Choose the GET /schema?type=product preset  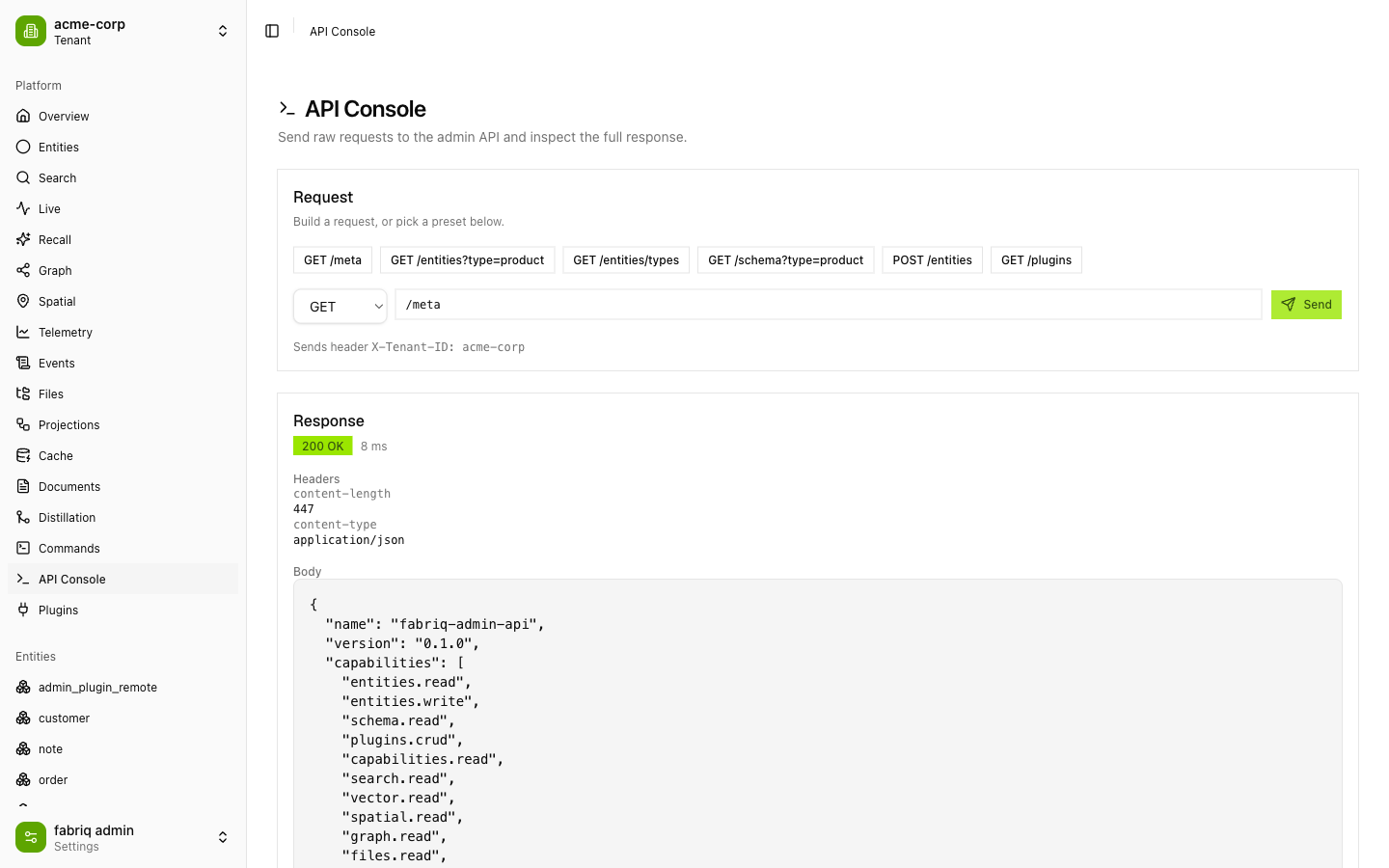click(785, 260)
